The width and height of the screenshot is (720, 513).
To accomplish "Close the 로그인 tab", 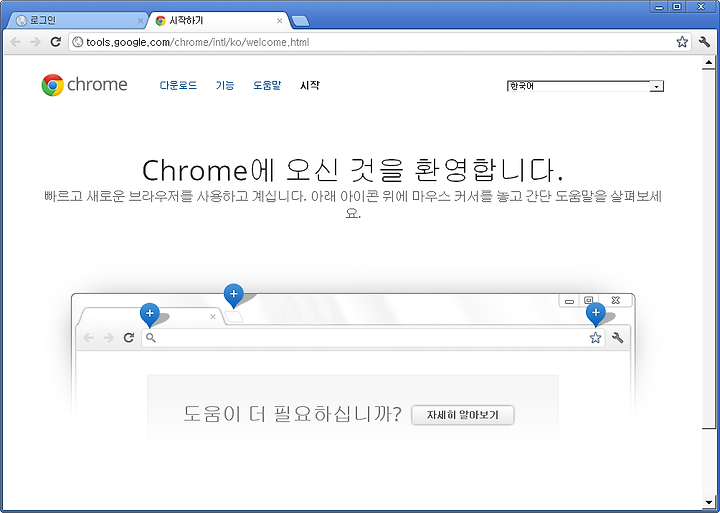I will 141,21.
